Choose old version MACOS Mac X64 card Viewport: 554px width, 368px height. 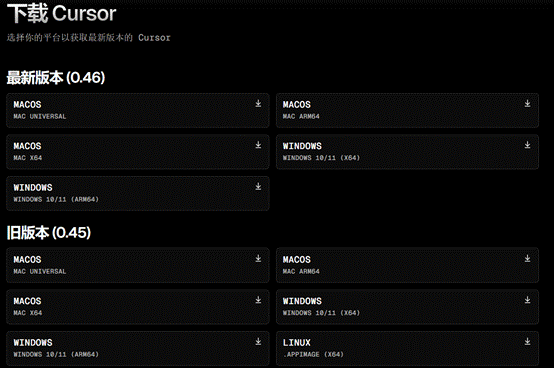[138, 307]
